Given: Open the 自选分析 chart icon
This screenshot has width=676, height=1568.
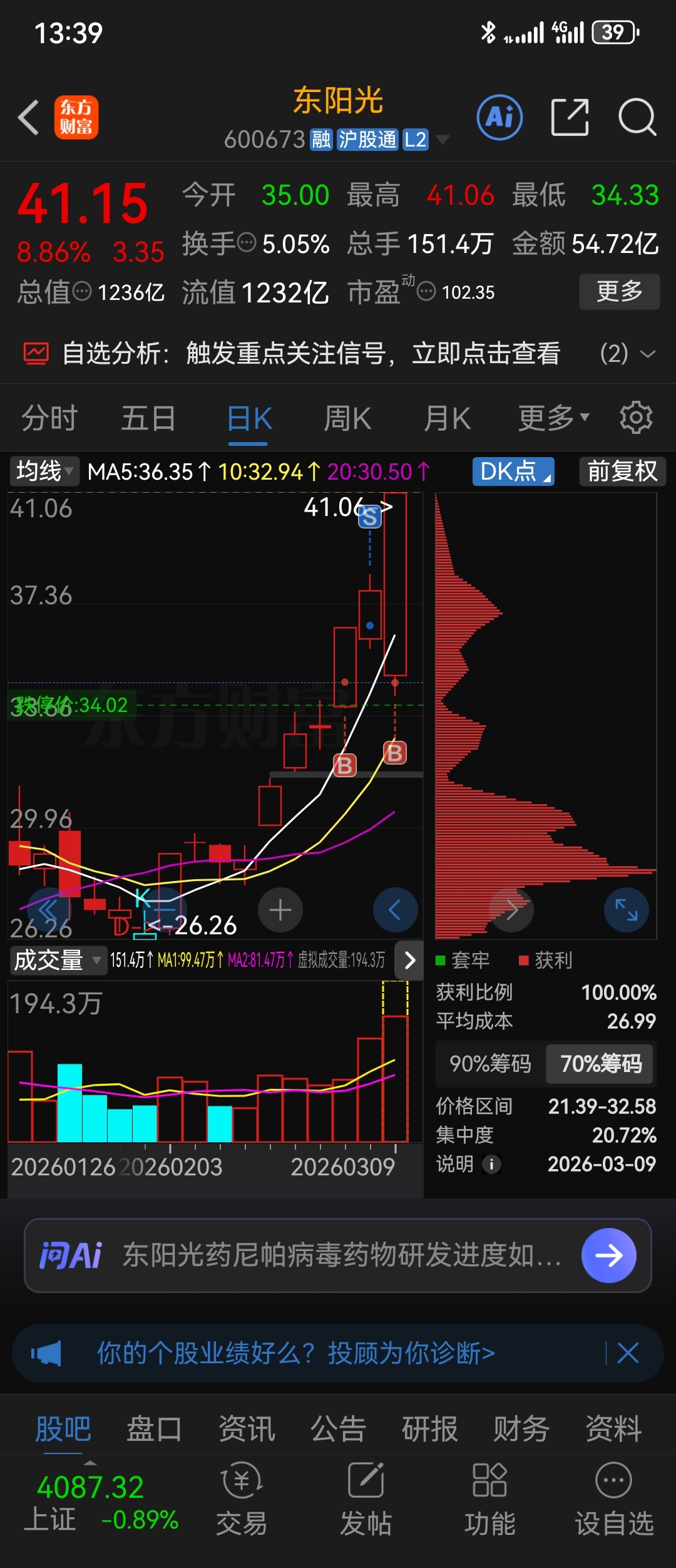Looking at the screenshot, I should click(x=36, y=353).
